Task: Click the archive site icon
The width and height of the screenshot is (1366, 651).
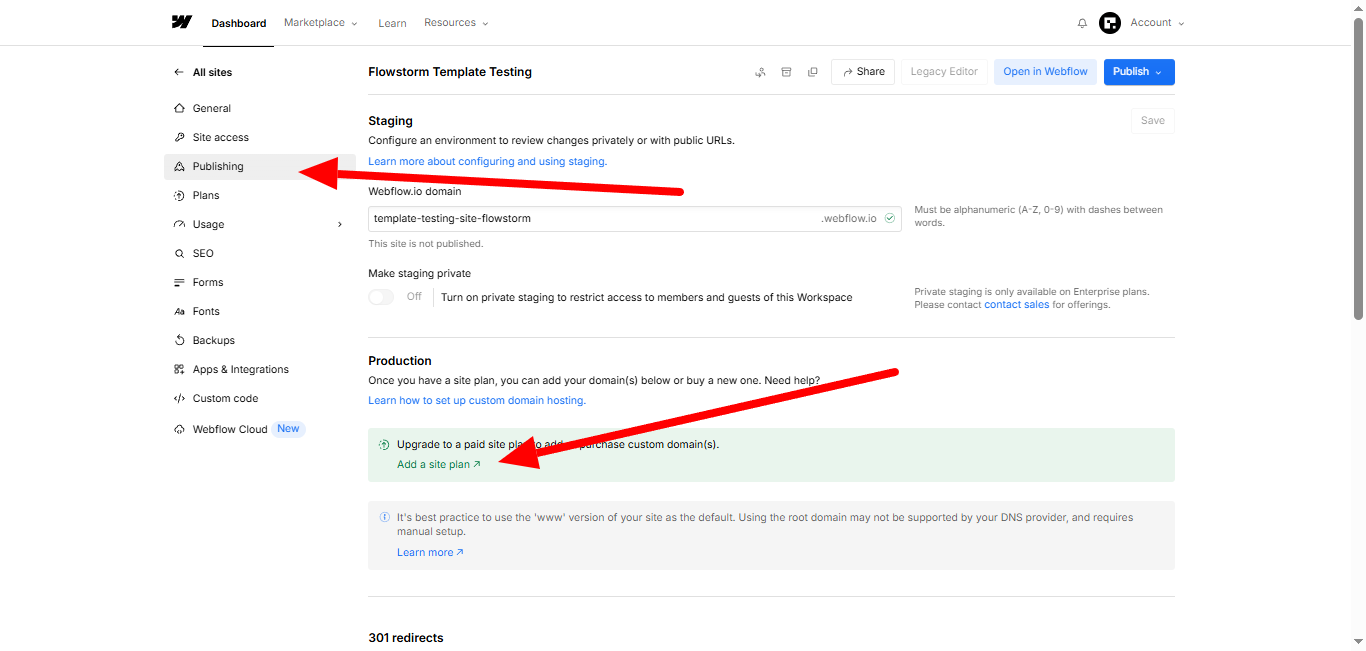Action: (786, 72)
